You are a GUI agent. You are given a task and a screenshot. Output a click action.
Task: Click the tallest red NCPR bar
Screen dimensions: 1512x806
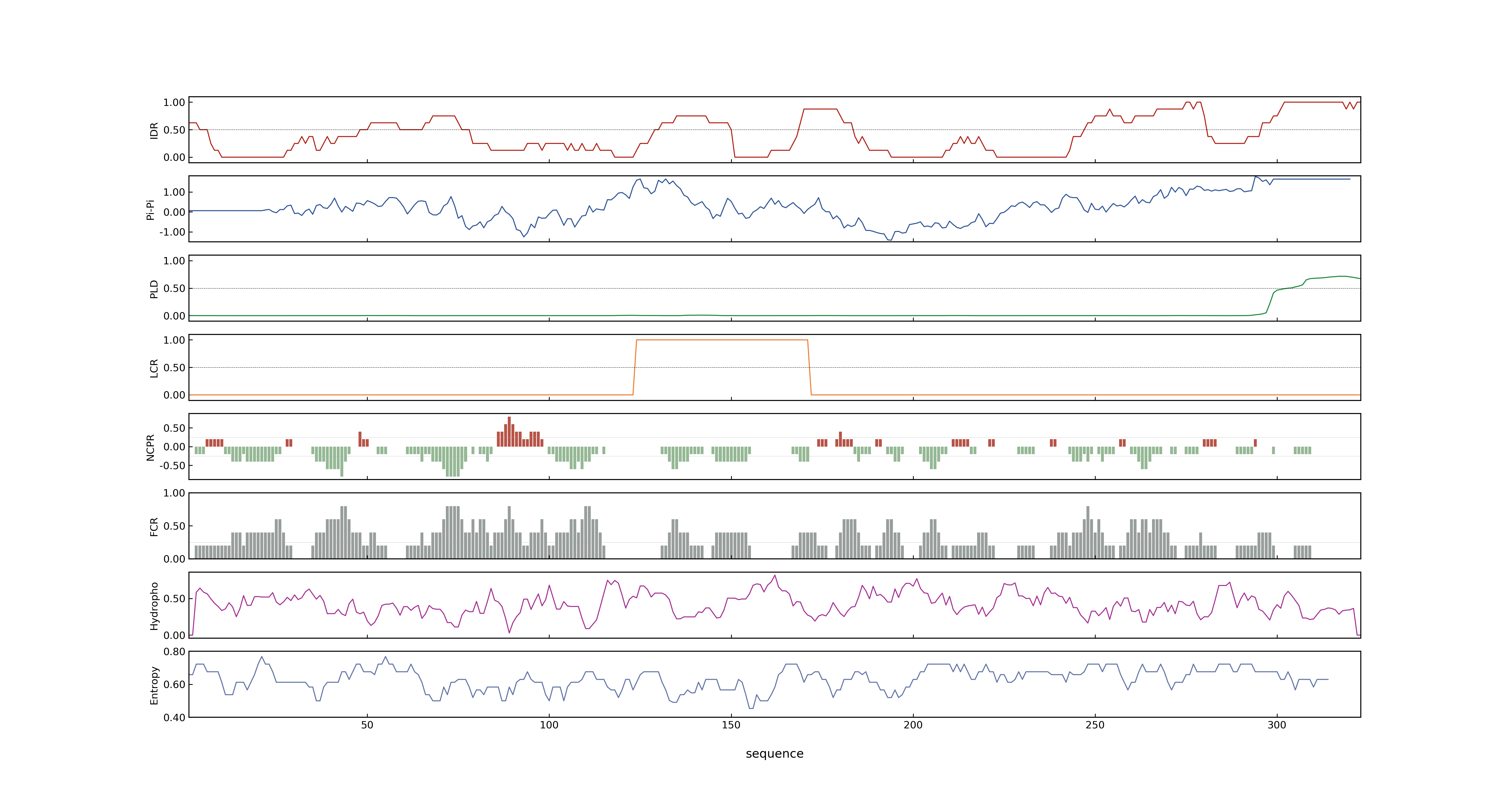509,432
